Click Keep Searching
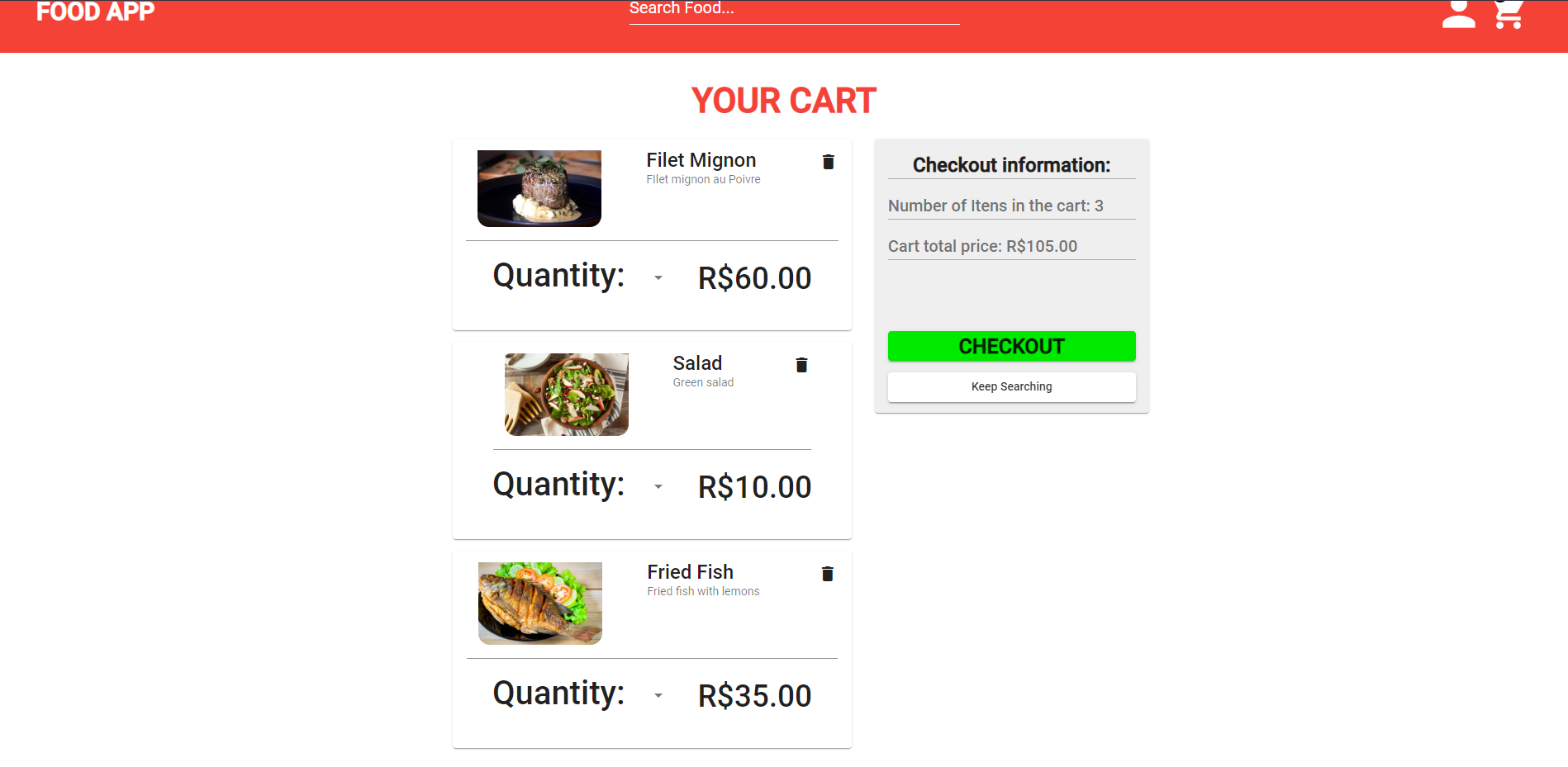1568x767 pixels. click(1011, 386)
